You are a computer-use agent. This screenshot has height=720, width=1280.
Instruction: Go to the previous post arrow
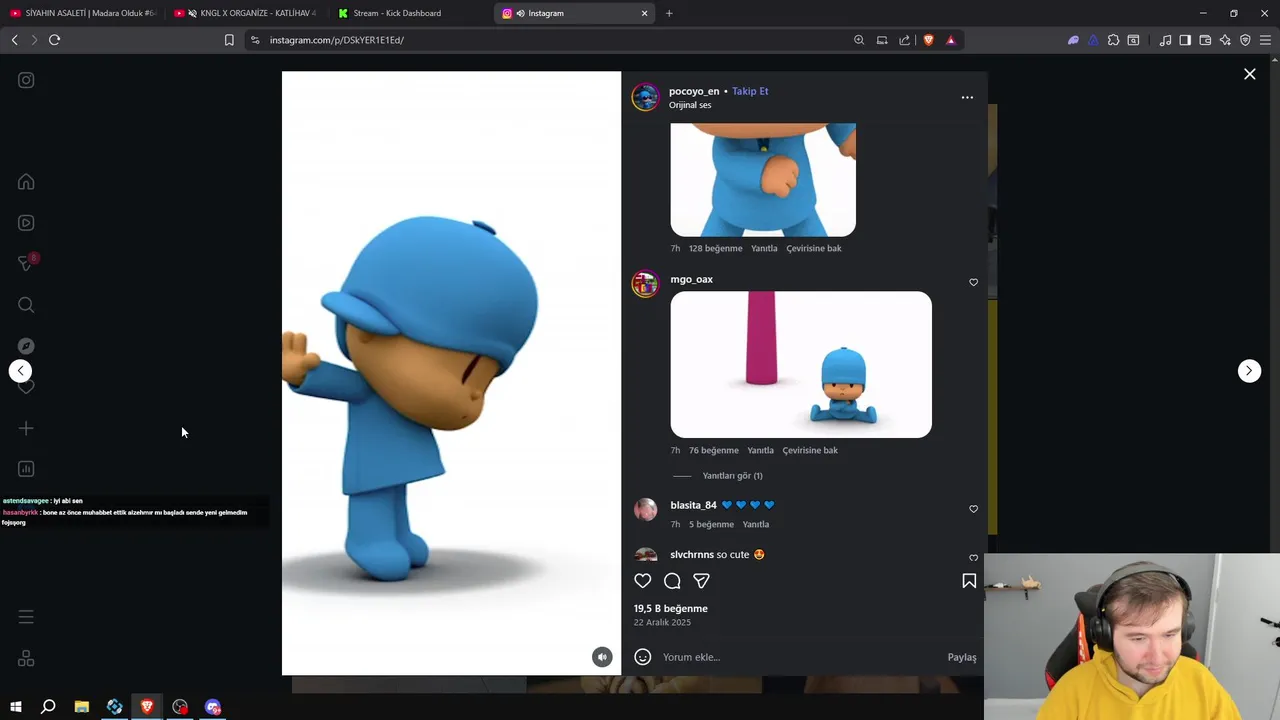pos(20,371)
